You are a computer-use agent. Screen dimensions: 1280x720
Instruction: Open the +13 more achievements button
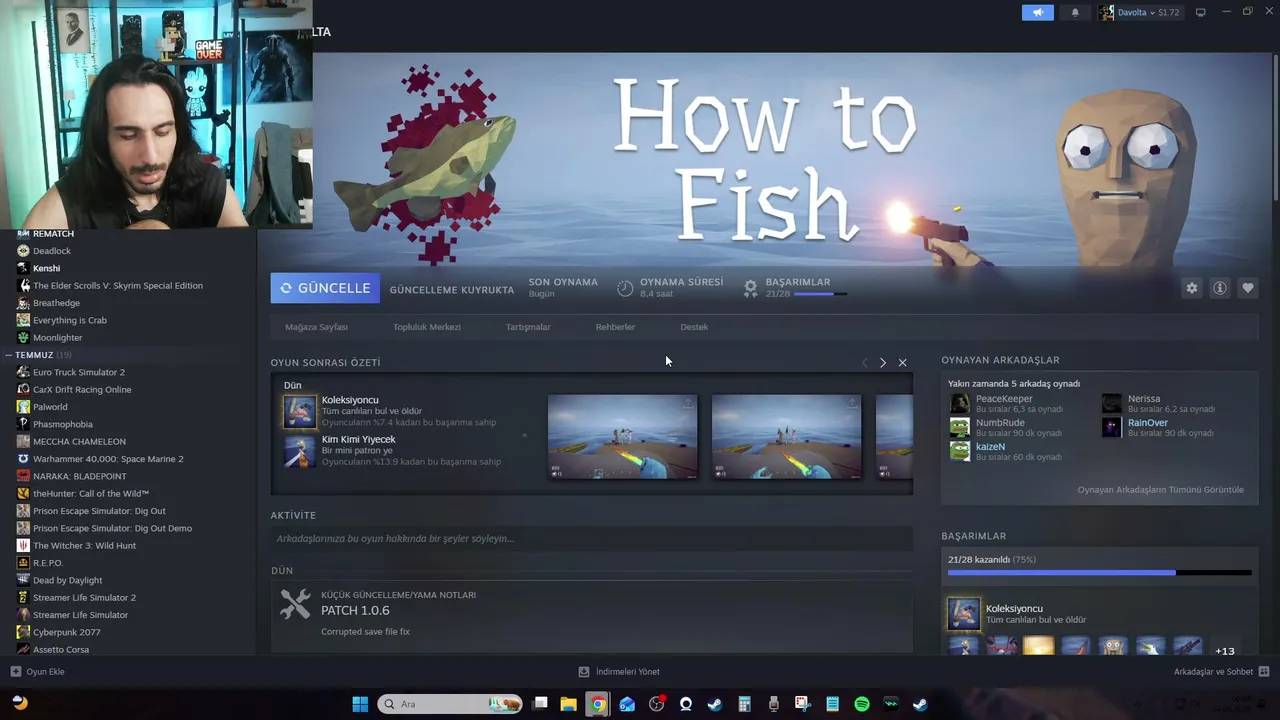[1224, 651]
